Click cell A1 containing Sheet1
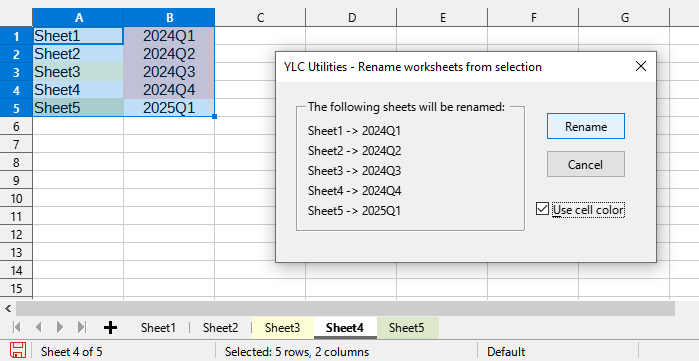Screen dimensions: 699x361 (78, 36)
